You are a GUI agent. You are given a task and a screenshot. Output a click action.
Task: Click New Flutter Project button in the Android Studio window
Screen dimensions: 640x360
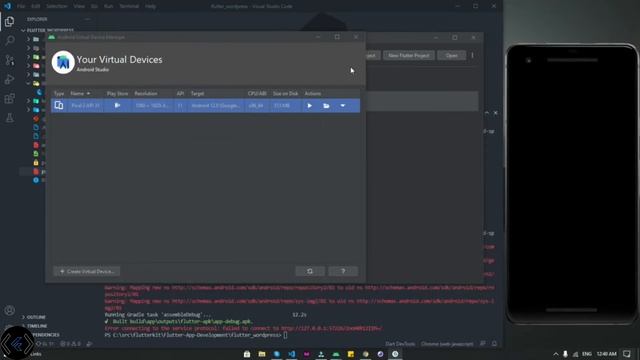click(409, 56)
